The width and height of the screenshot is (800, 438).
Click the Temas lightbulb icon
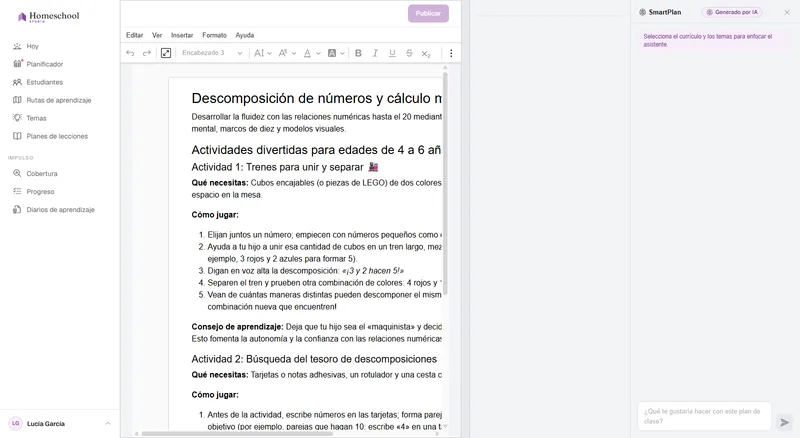click(x=17, y=118)
